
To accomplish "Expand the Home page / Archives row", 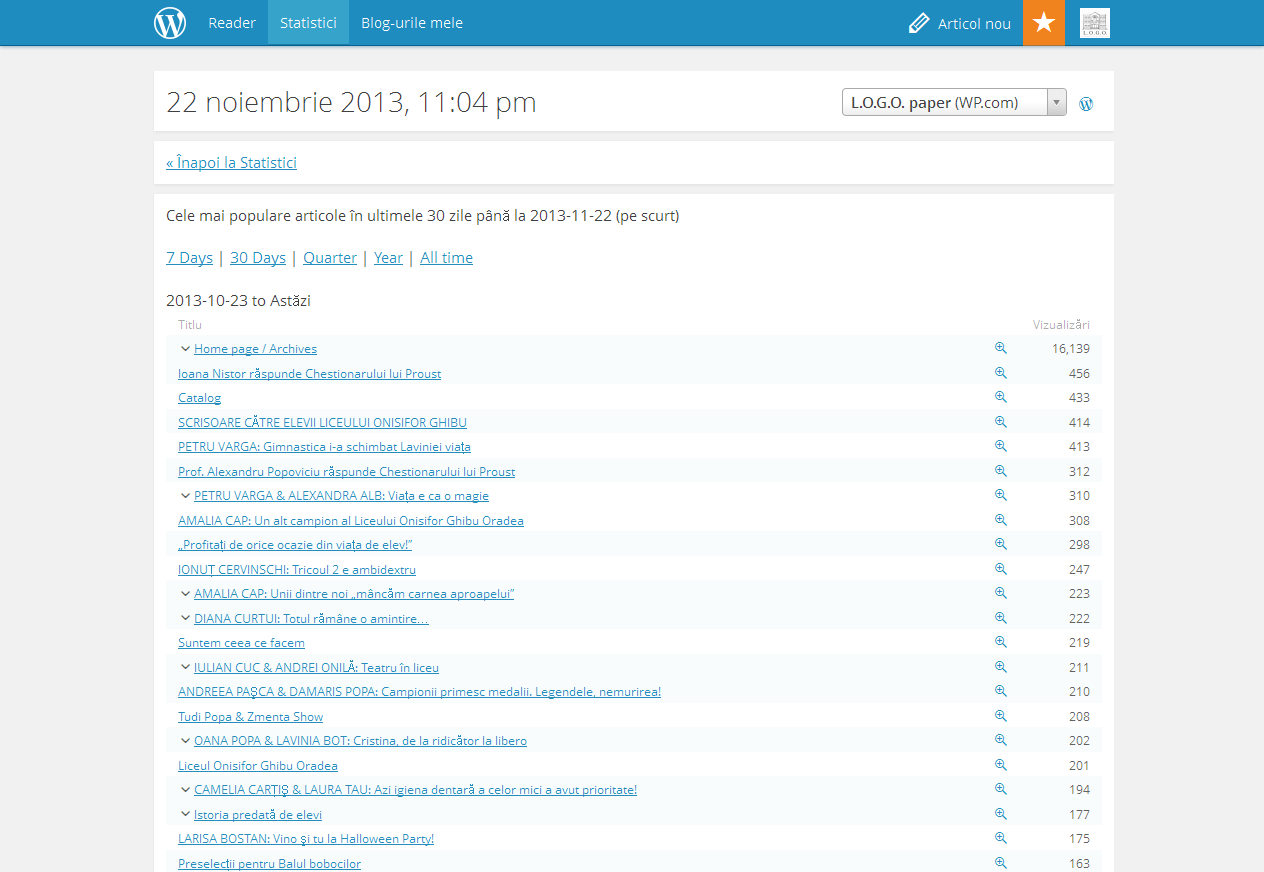I will pos(185,349).
